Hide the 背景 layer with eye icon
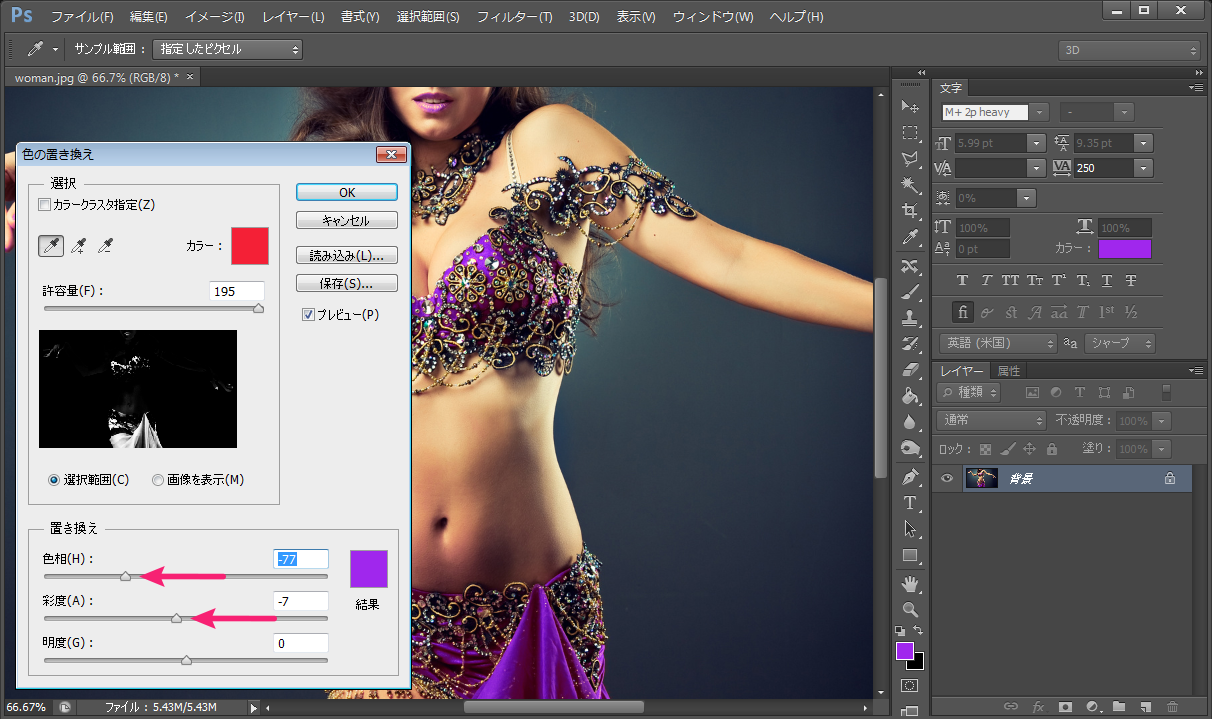Screen dimensions: 1212x719 pos(947,479)
